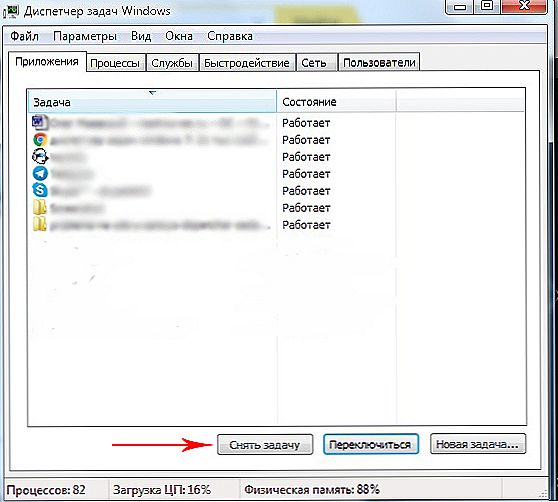Viewport: 558px width, 502px height.
Task: Select the Skype task icon
Action: point(40,190)
